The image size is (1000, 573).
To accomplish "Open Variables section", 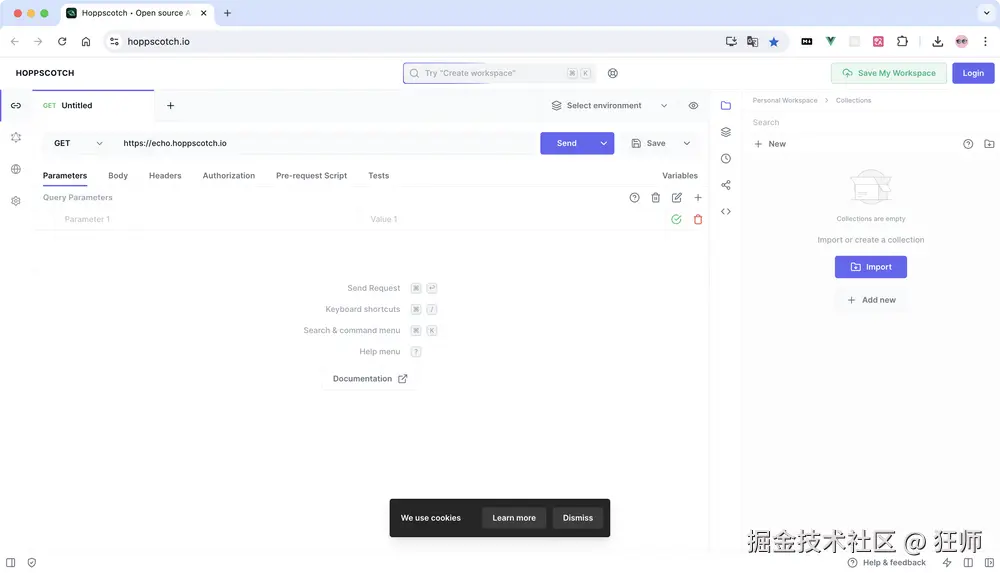I will 680,175.
